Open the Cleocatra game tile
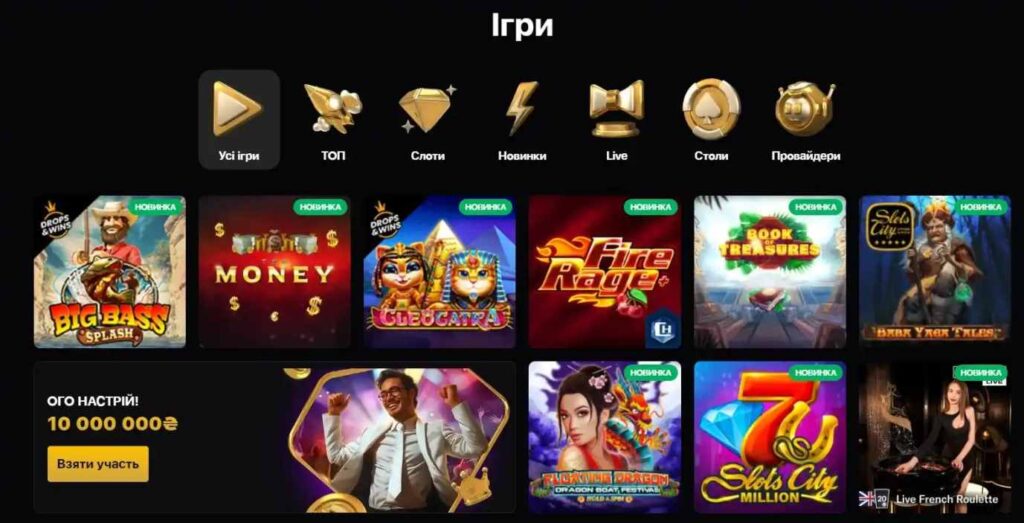 tap(440, 272)
